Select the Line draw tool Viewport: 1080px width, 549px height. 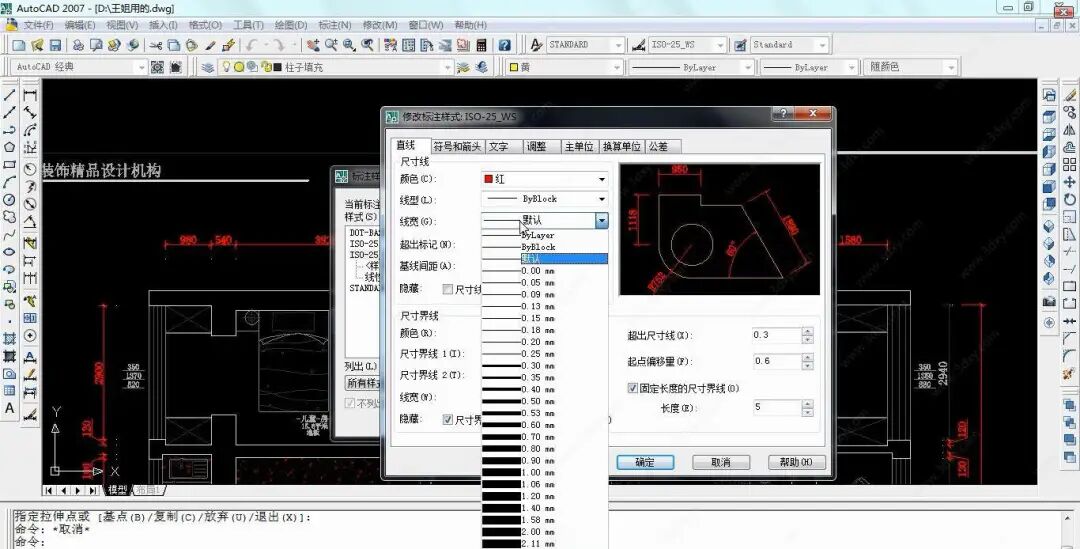pyautogui.click(x=10, y=95)
